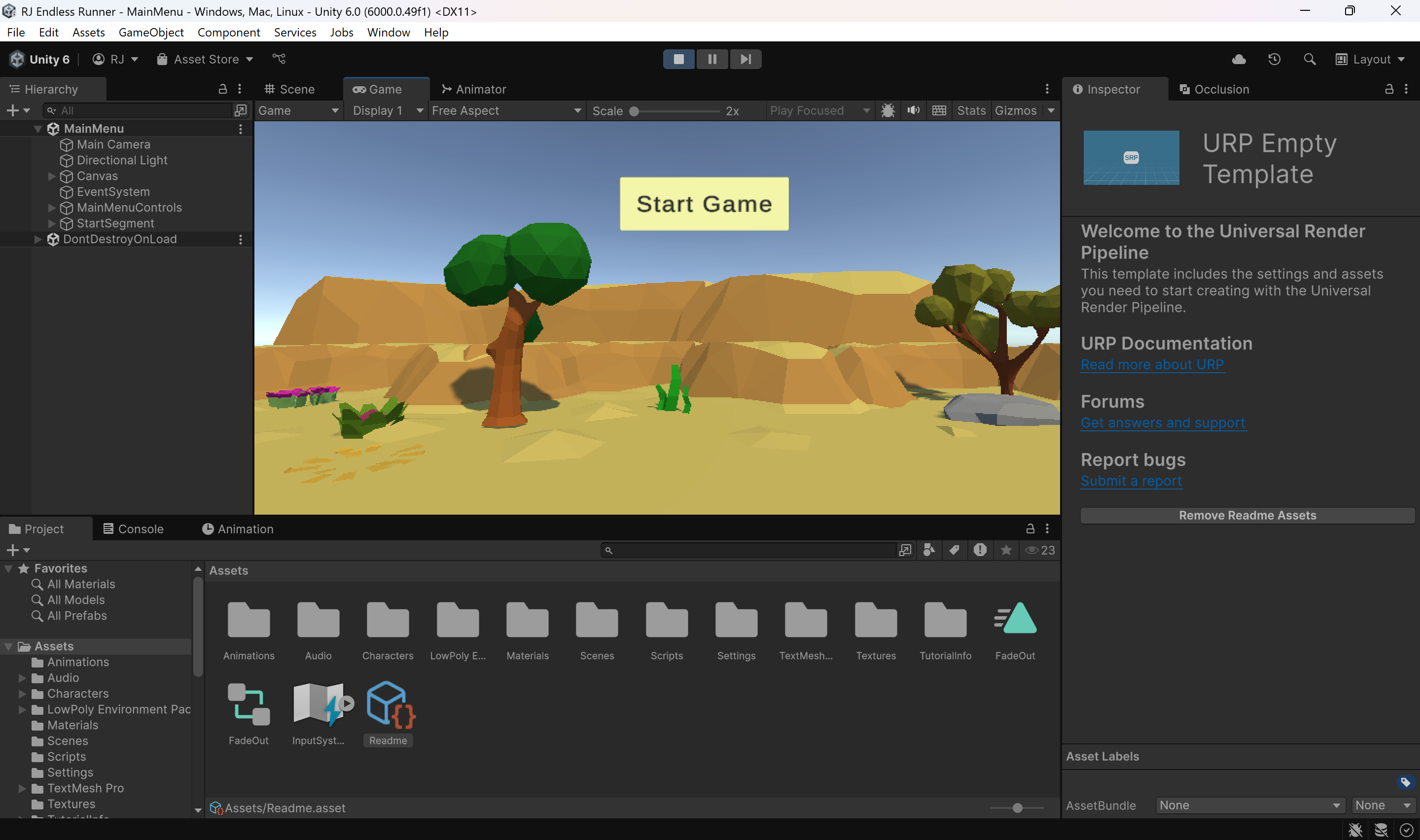Switch to the Console tab

pyautogui.click(x=134, y=528)
